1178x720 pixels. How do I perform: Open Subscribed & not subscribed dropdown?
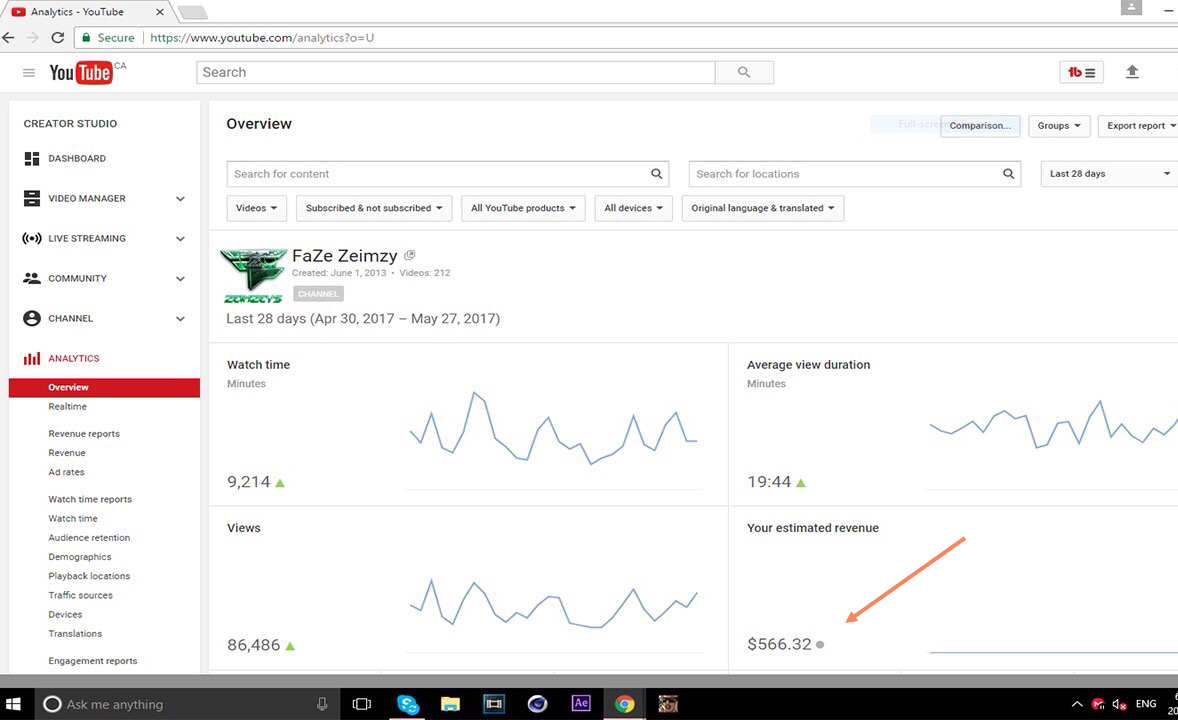click(374, 208)
